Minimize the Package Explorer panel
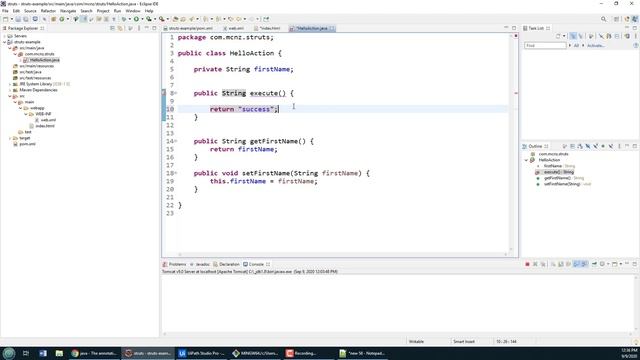The height and width of the screenshot is (360, 640). tap(147, 28)
